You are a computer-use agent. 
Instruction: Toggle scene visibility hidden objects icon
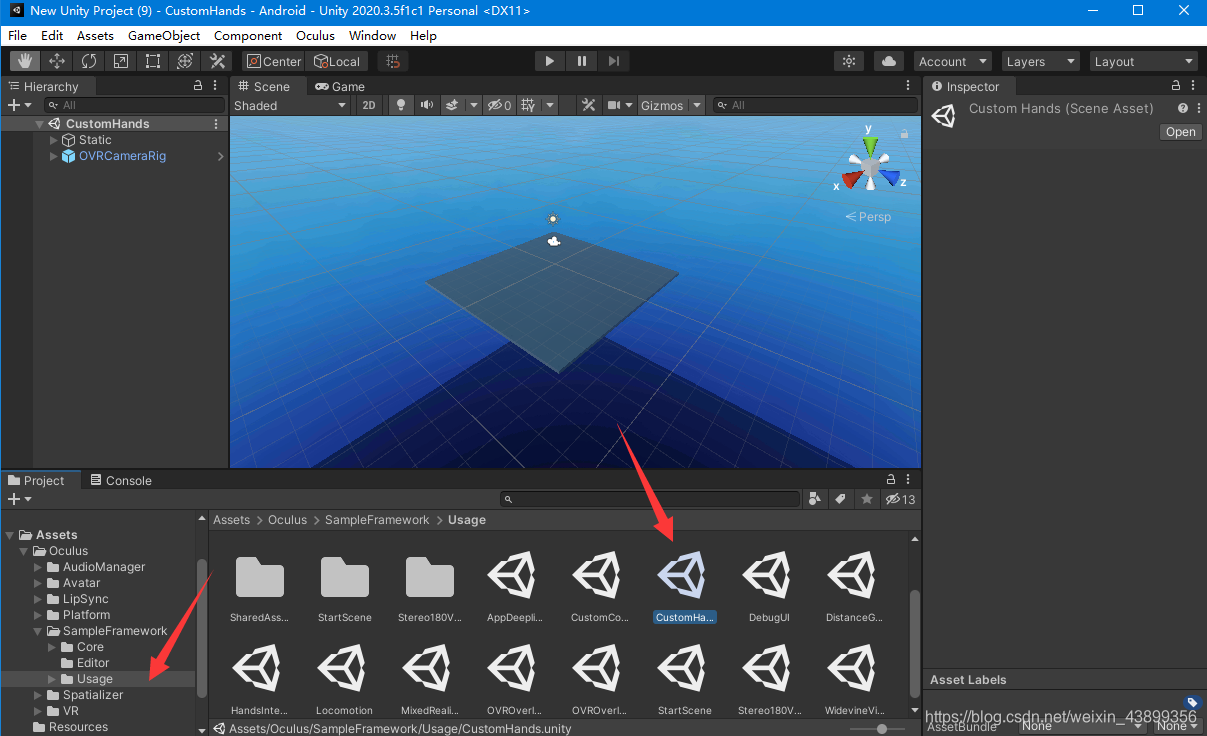(499, 105)
